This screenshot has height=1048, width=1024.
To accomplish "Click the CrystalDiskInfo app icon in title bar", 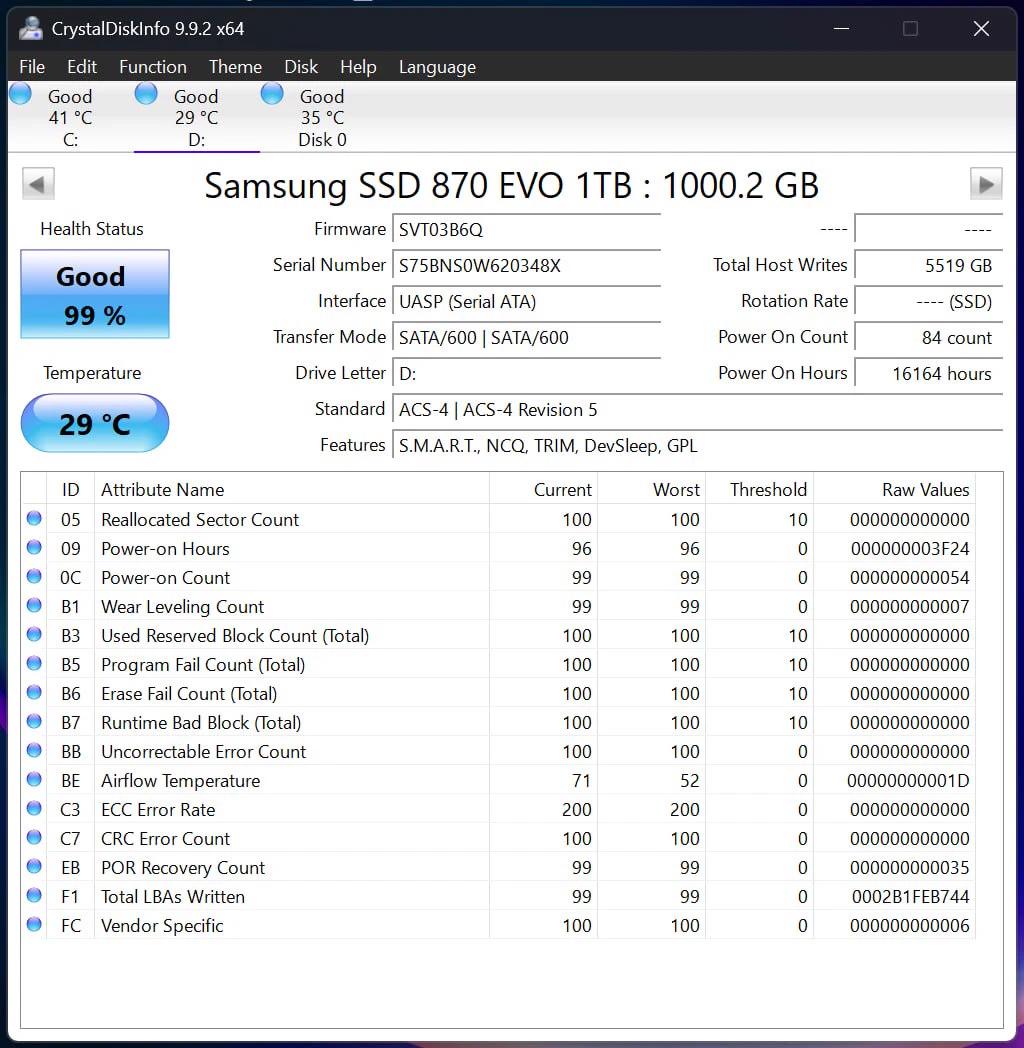I will coord(30,29).
